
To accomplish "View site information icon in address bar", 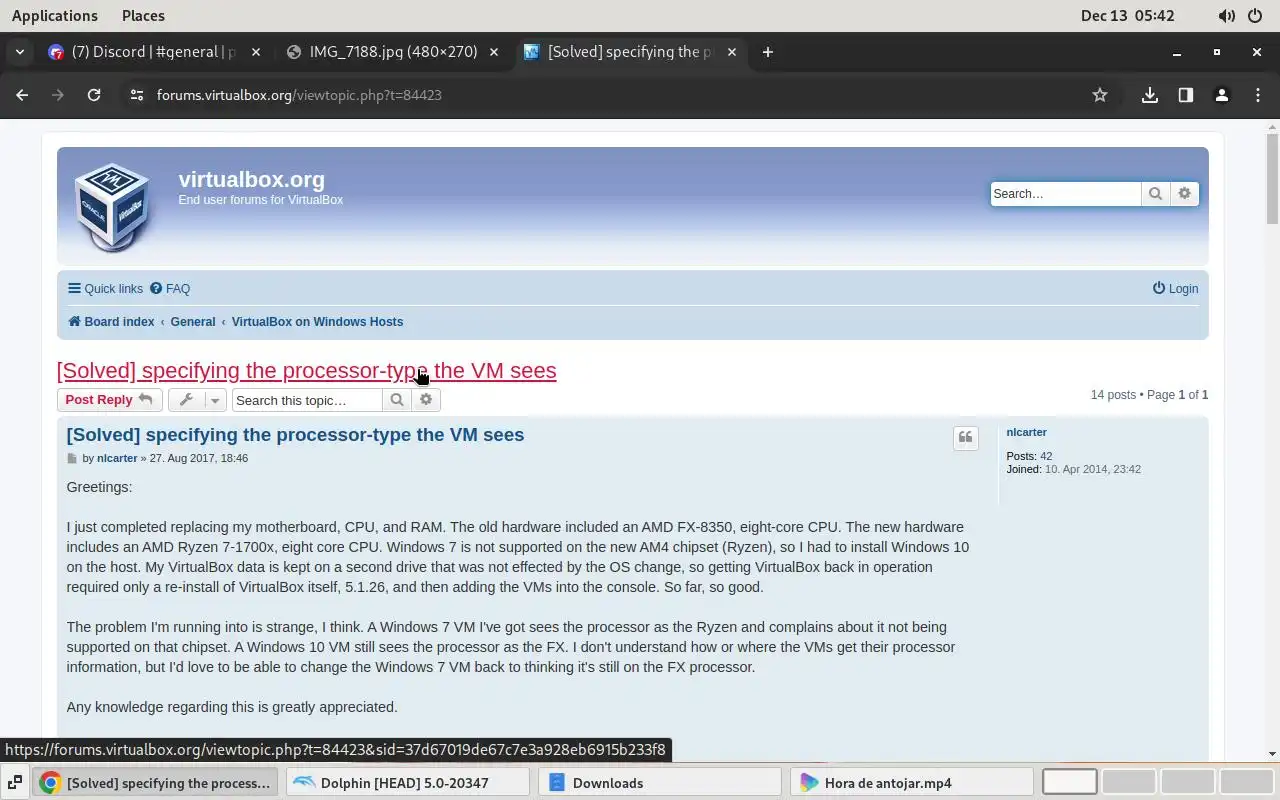I will pyautogui.click(x=137, y=95).
